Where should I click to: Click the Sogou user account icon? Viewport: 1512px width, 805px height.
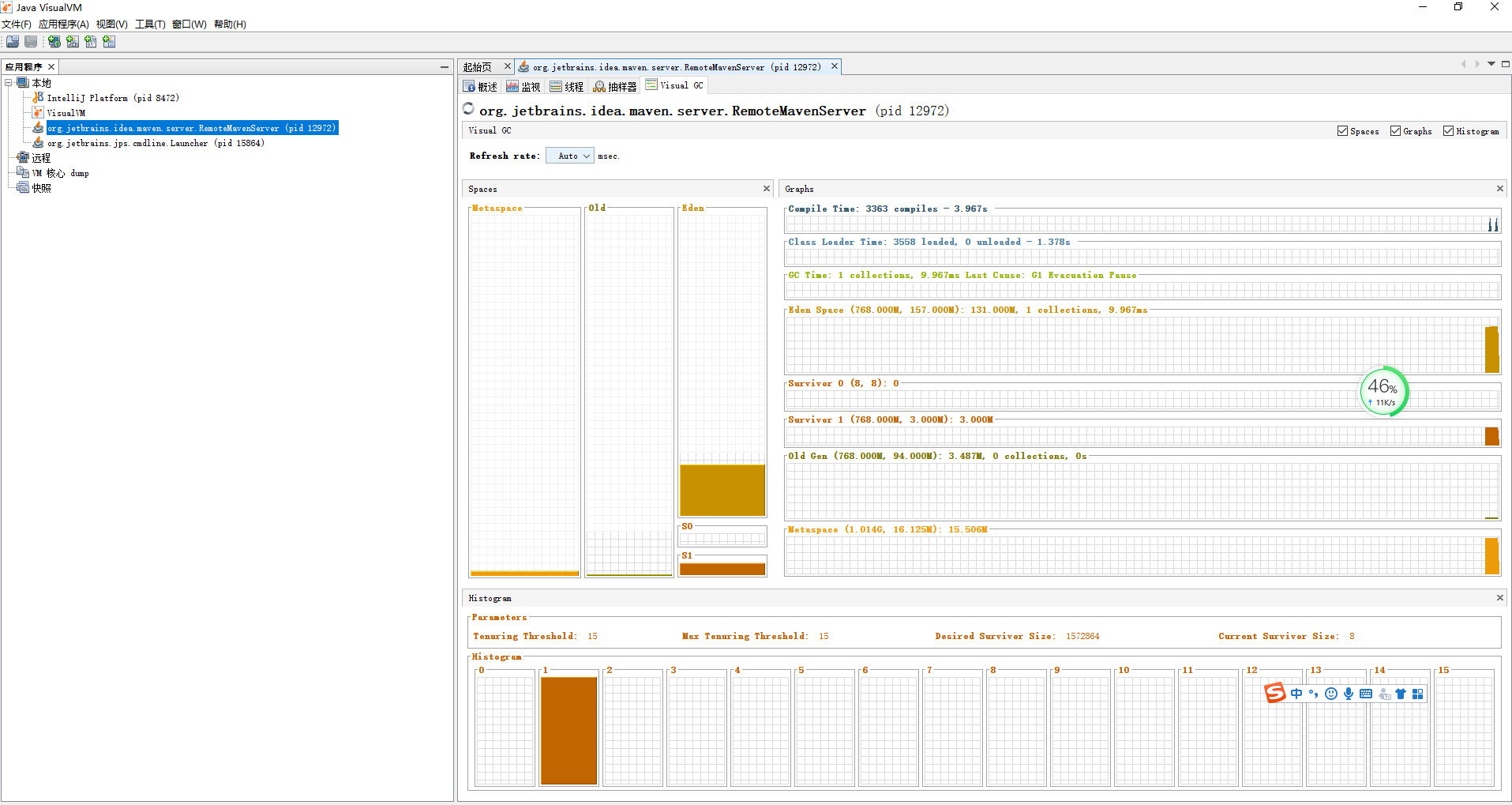click(1384, 694)
